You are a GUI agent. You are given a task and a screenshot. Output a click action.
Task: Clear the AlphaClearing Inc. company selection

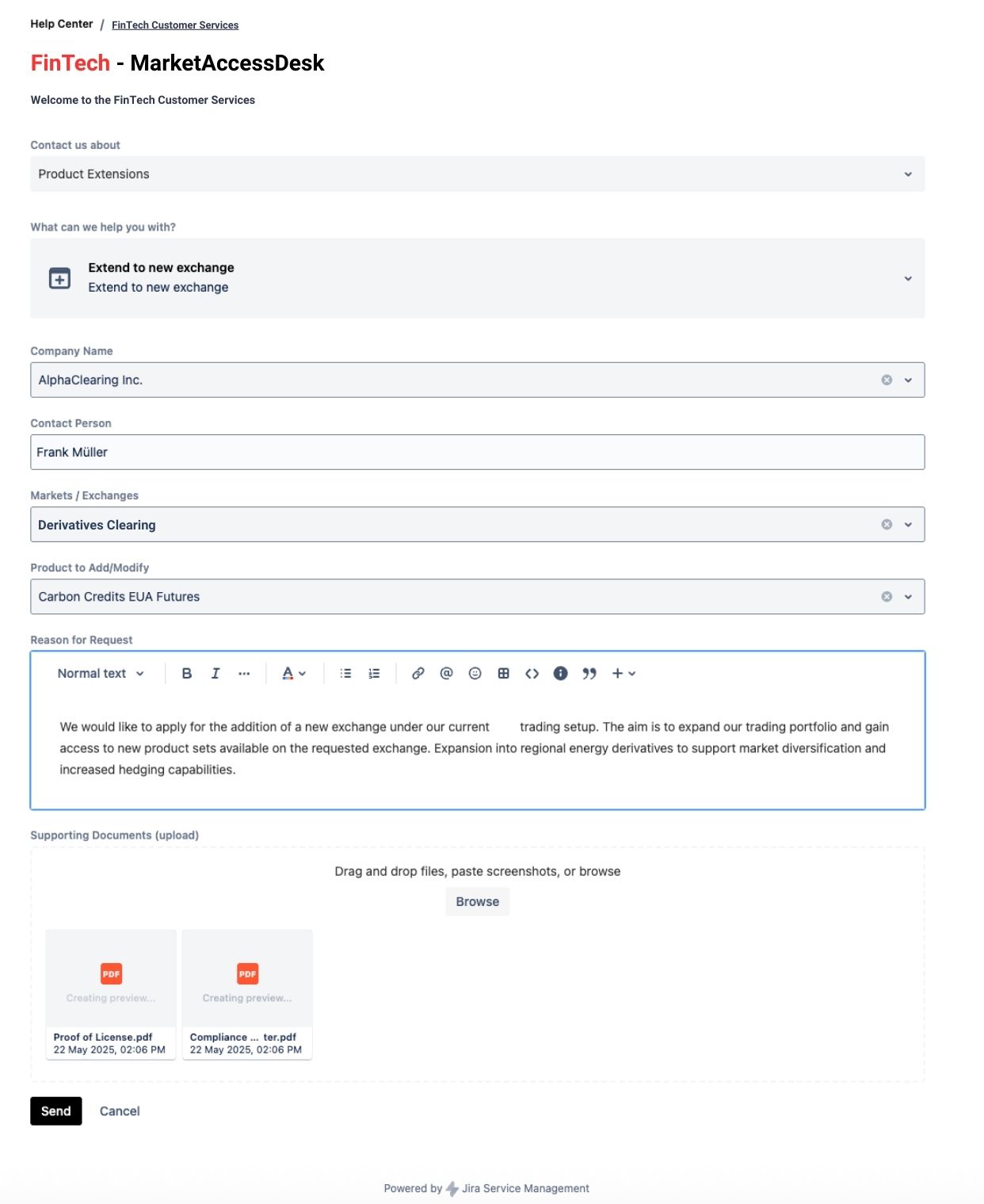pos(887,380)
